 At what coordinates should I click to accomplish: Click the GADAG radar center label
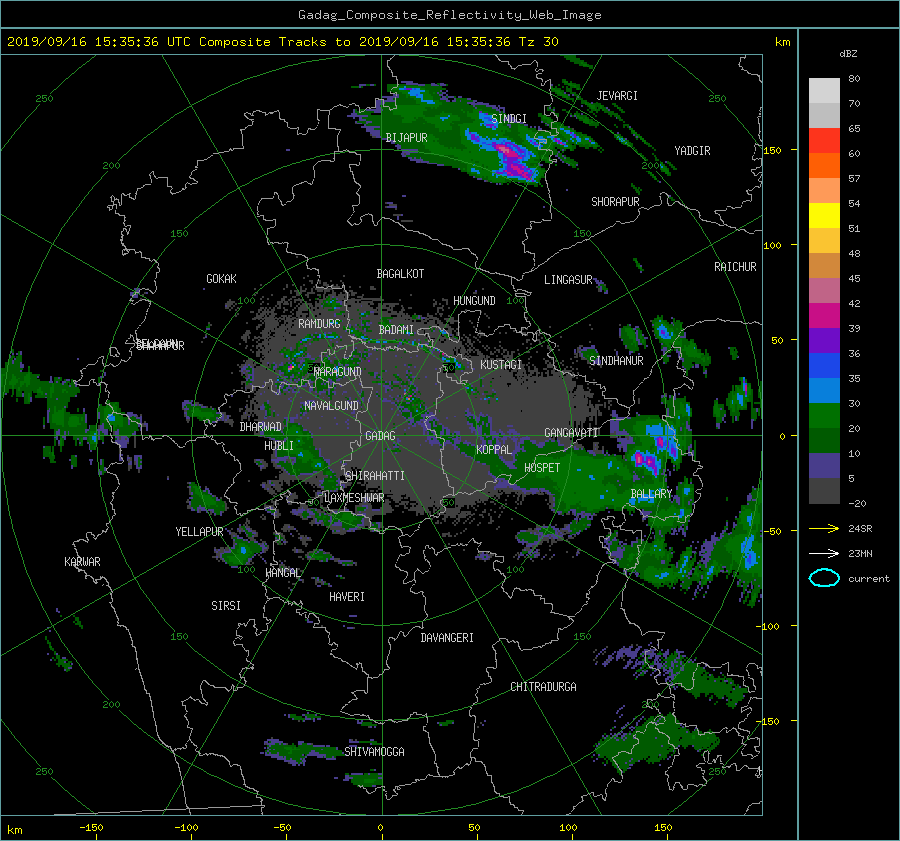[x=381, y=436]
